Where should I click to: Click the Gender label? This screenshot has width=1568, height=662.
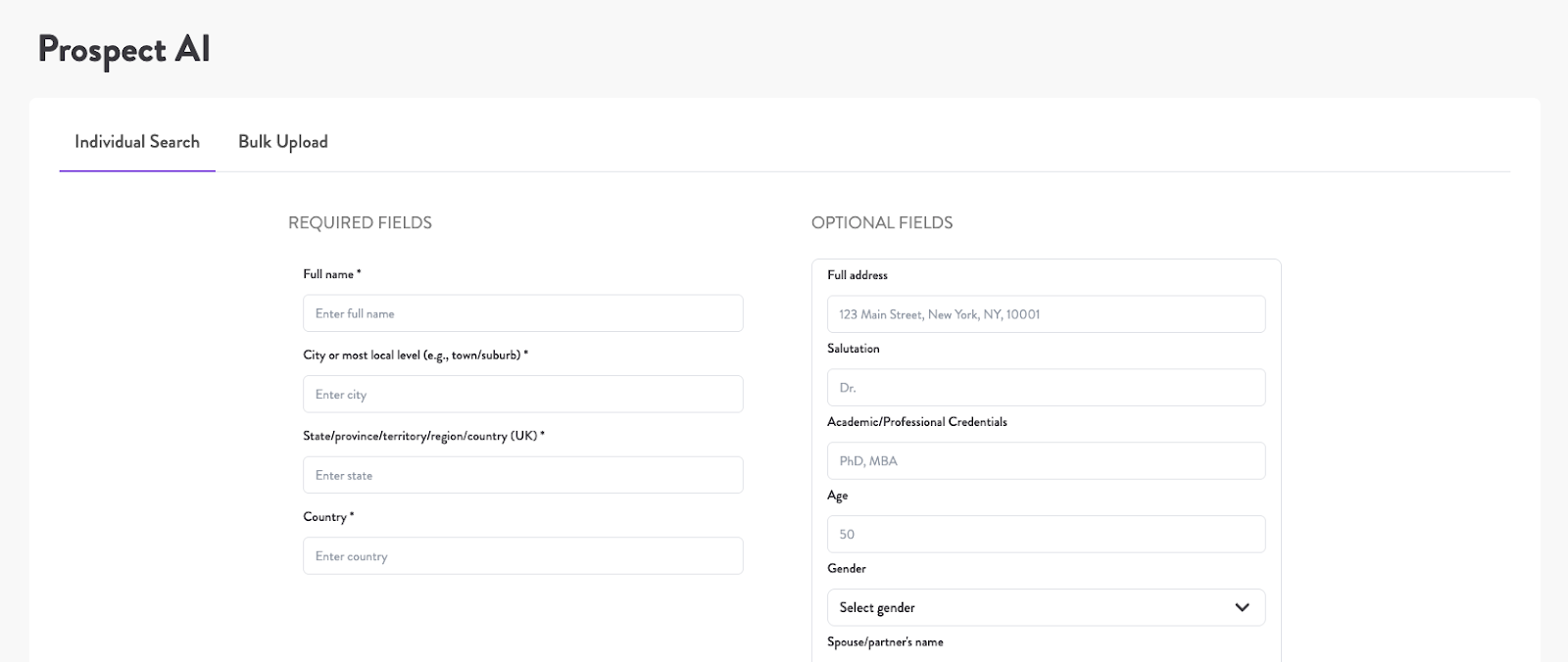tap(847, 568)
